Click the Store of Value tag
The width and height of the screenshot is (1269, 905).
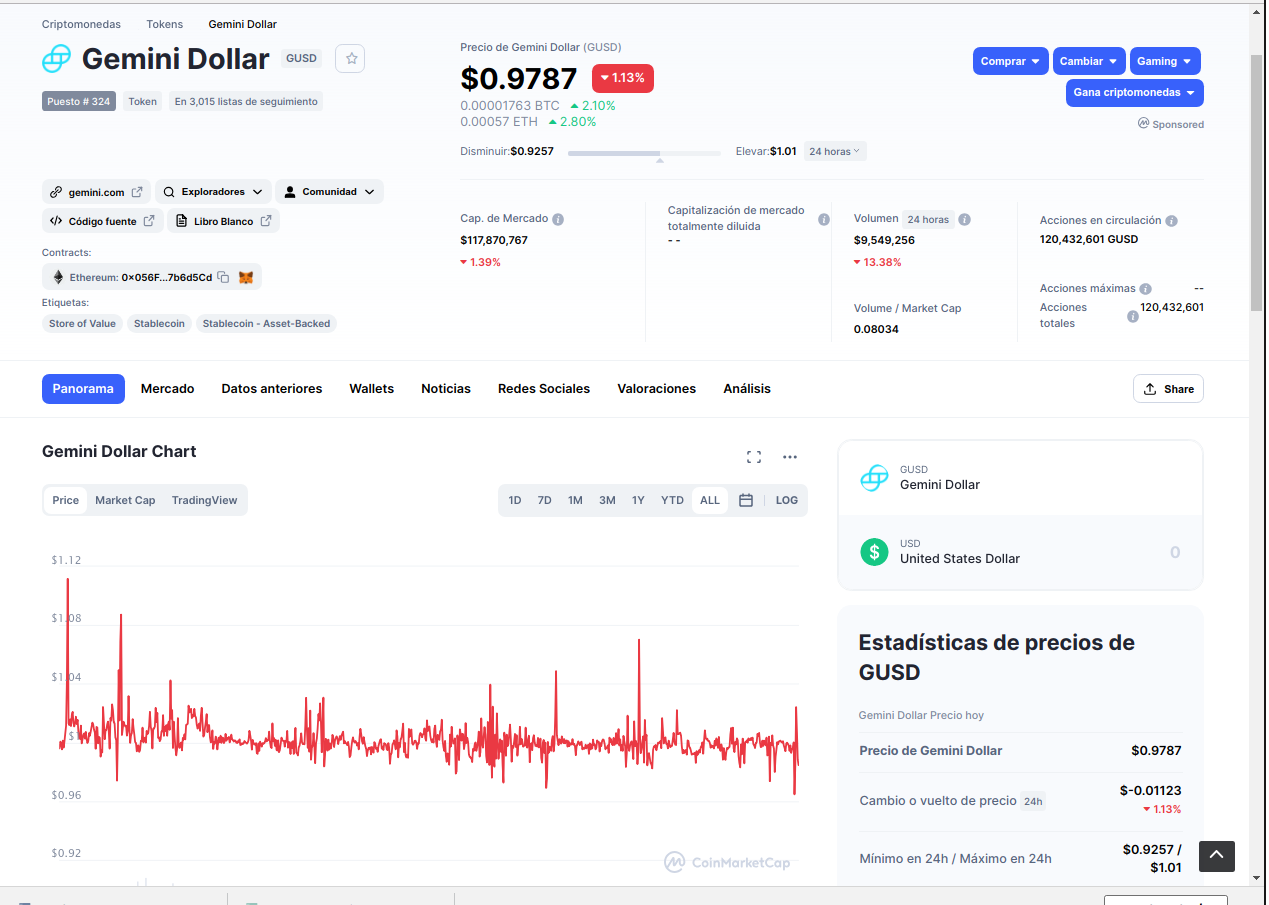pos(83,324)
